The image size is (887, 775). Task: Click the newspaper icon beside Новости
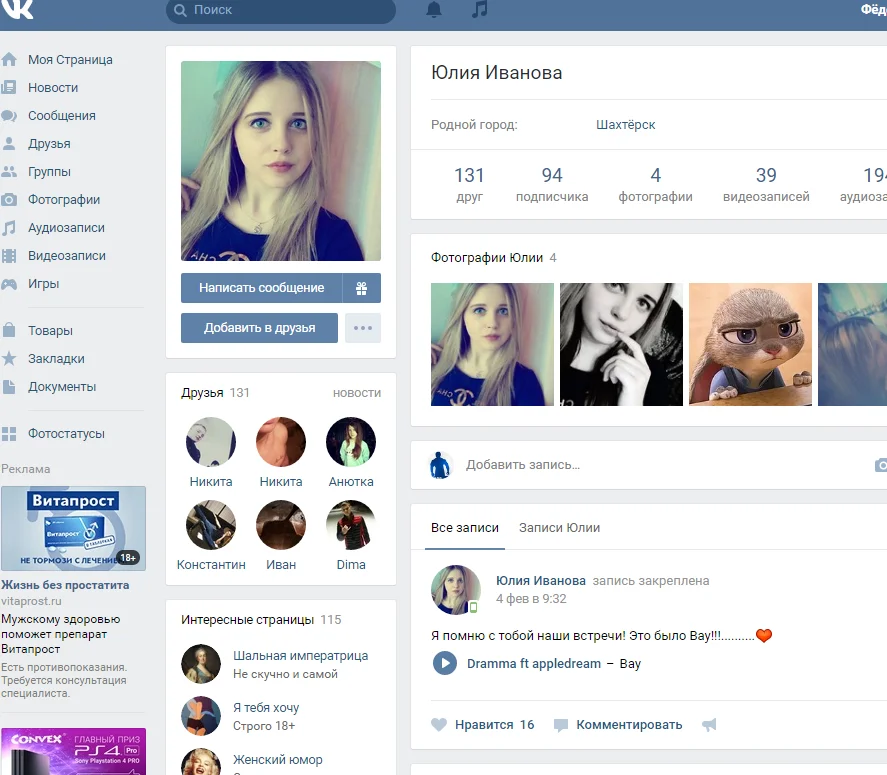(9, 88)
